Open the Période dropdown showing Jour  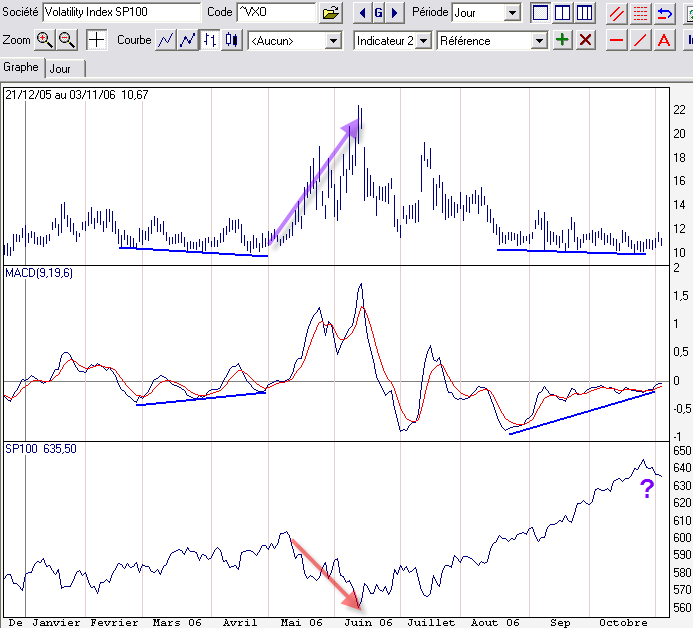(485, 13)
